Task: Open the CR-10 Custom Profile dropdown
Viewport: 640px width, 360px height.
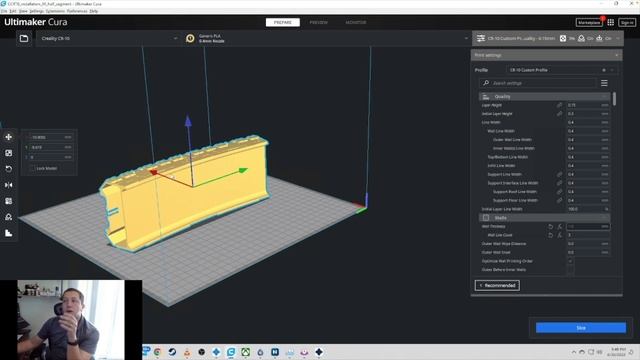Action: 561,70
